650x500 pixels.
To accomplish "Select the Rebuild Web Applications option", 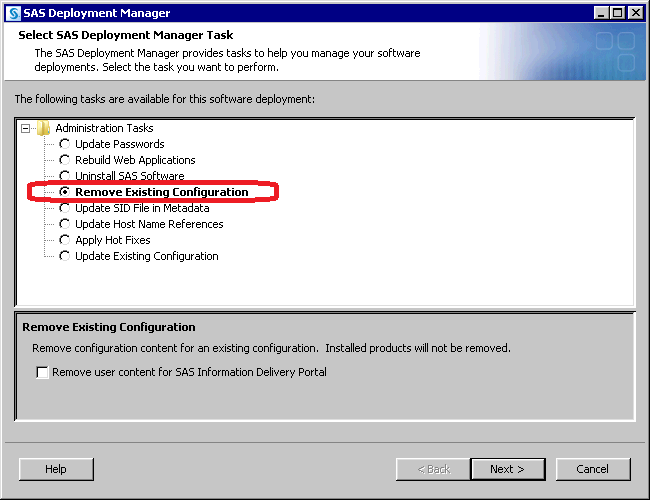I will (65, 160).
